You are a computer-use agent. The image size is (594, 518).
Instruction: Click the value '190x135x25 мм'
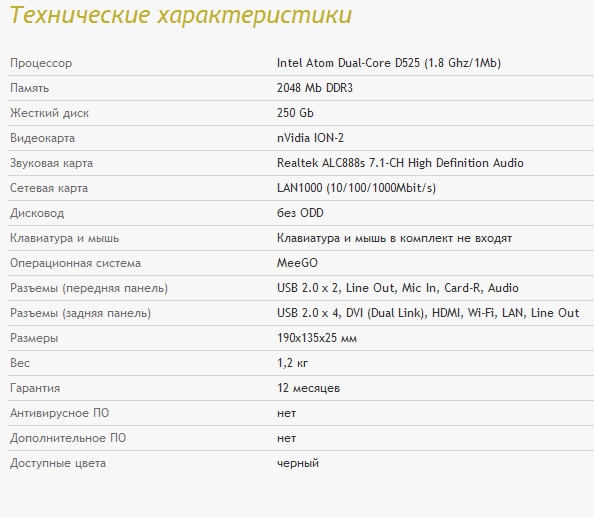[x=317, y=338]
